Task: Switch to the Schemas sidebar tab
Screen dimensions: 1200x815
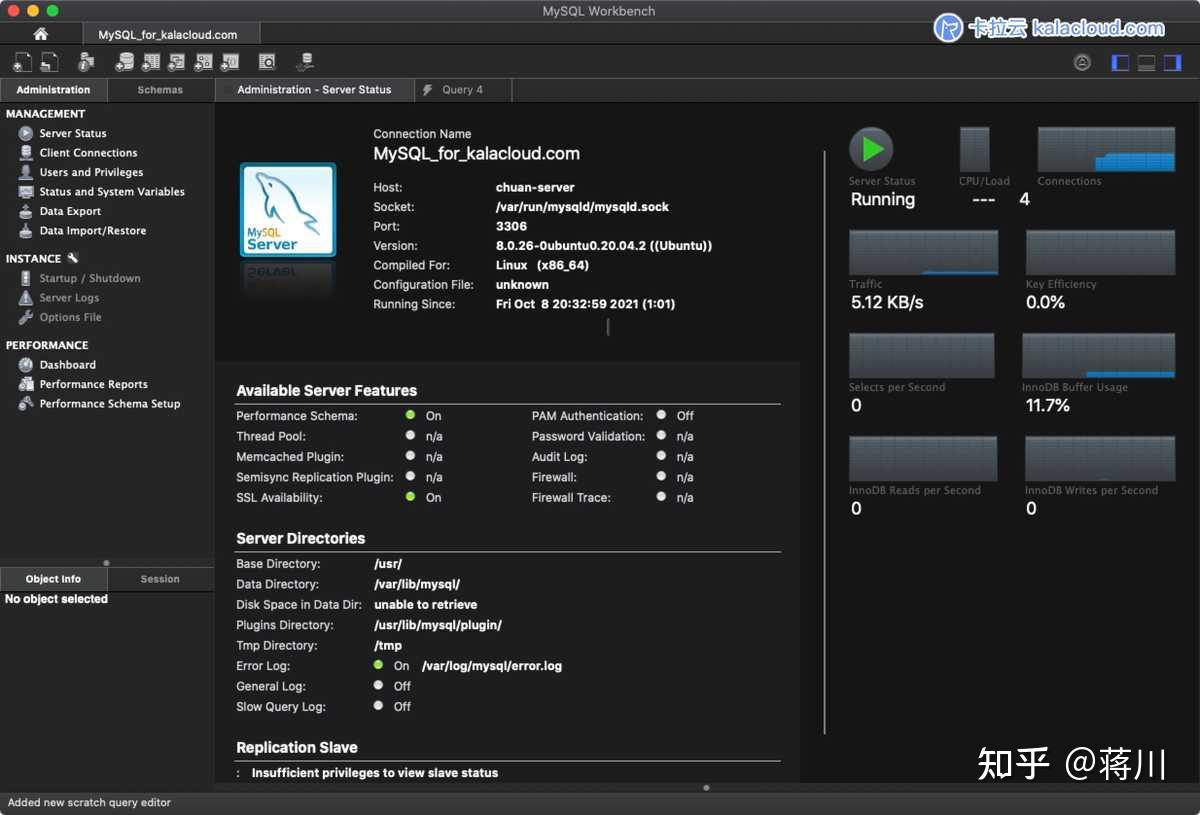Action: coord(160,89)
